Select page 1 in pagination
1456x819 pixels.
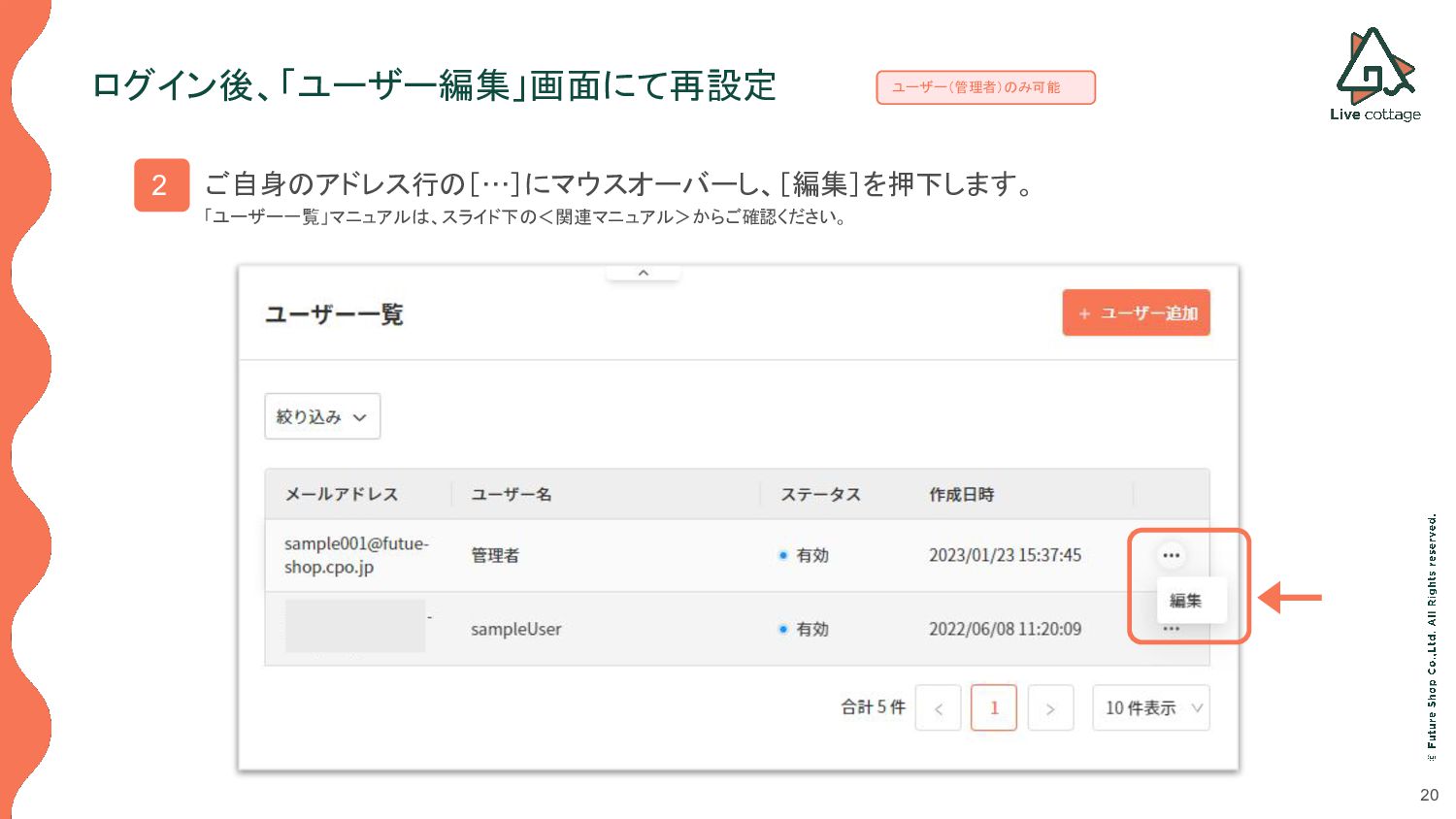[993, 708]
